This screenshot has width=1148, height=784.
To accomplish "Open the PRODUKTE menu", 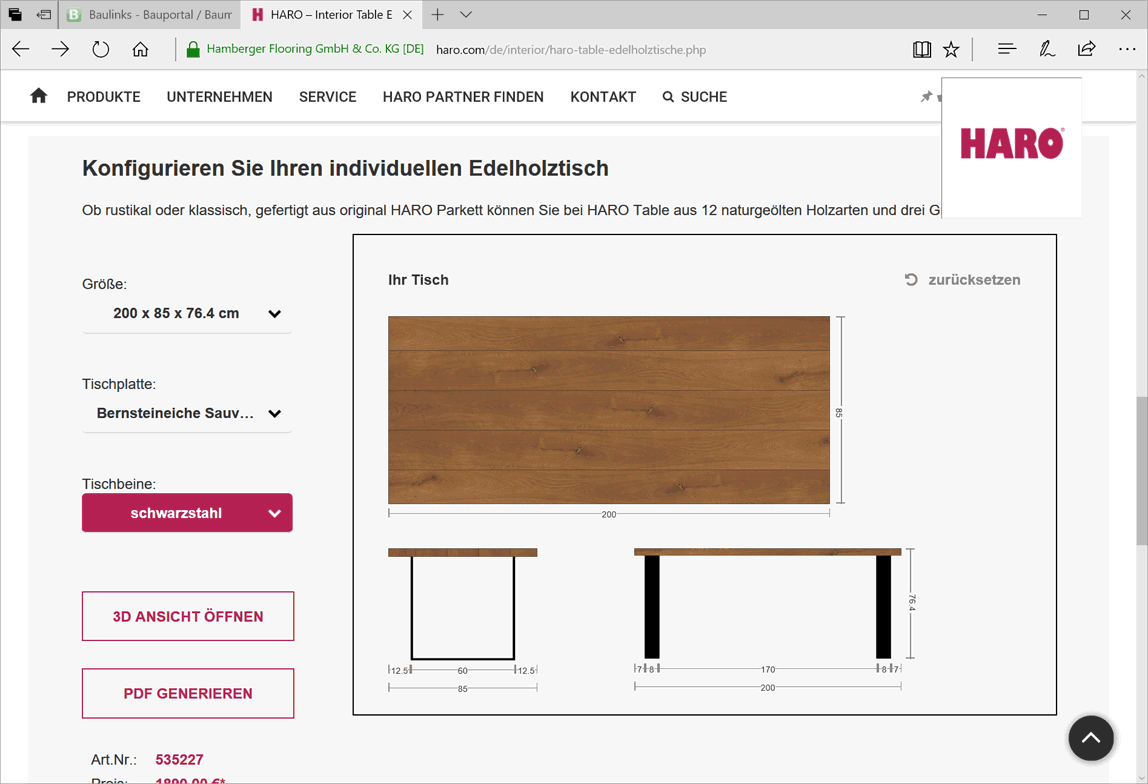I will click(104, 97).
